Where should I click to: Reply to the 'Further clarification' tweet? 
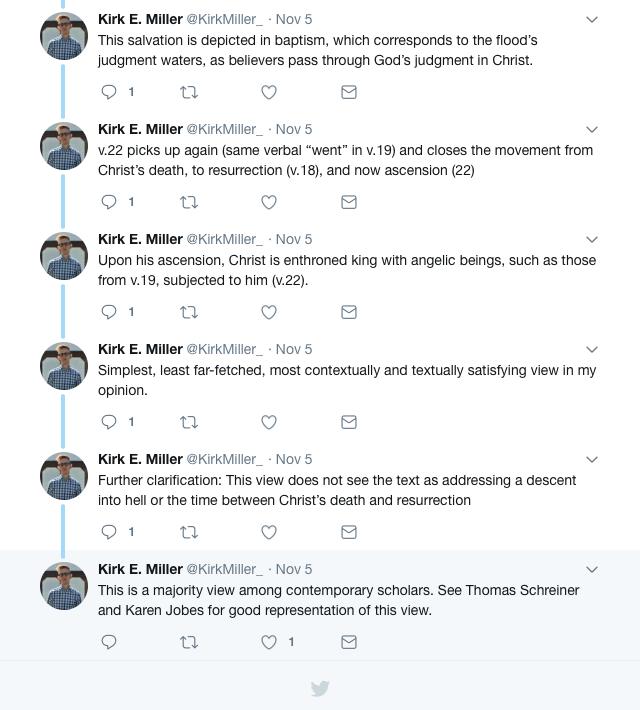[110, 532]
